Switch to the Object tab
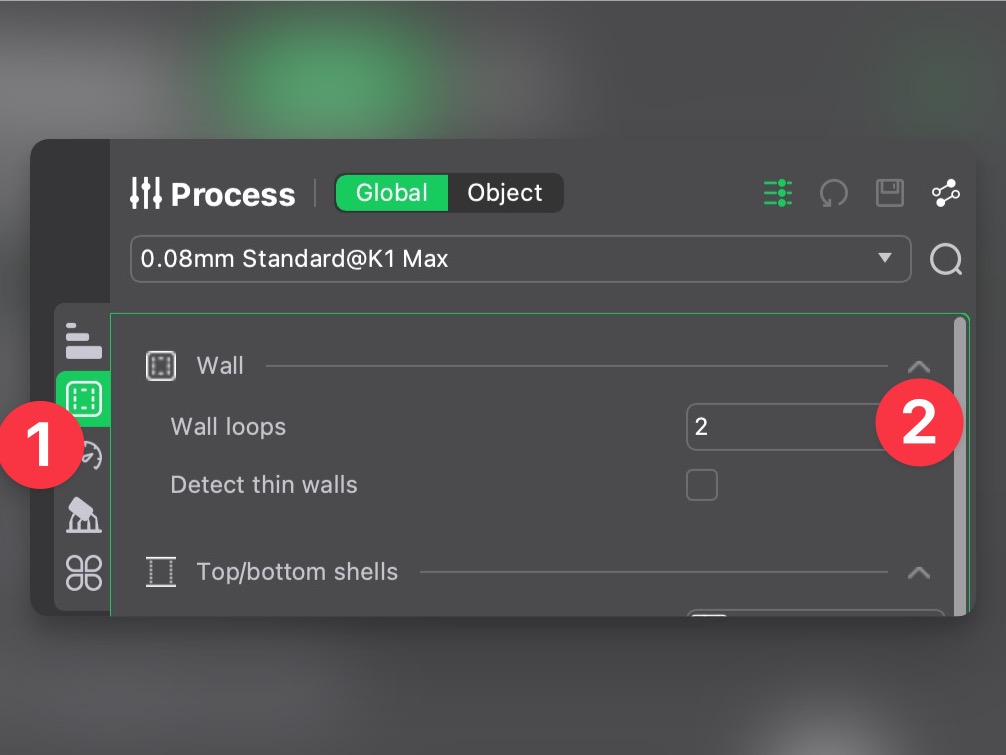The image size is (1006, 755). [x=505, y=193]
